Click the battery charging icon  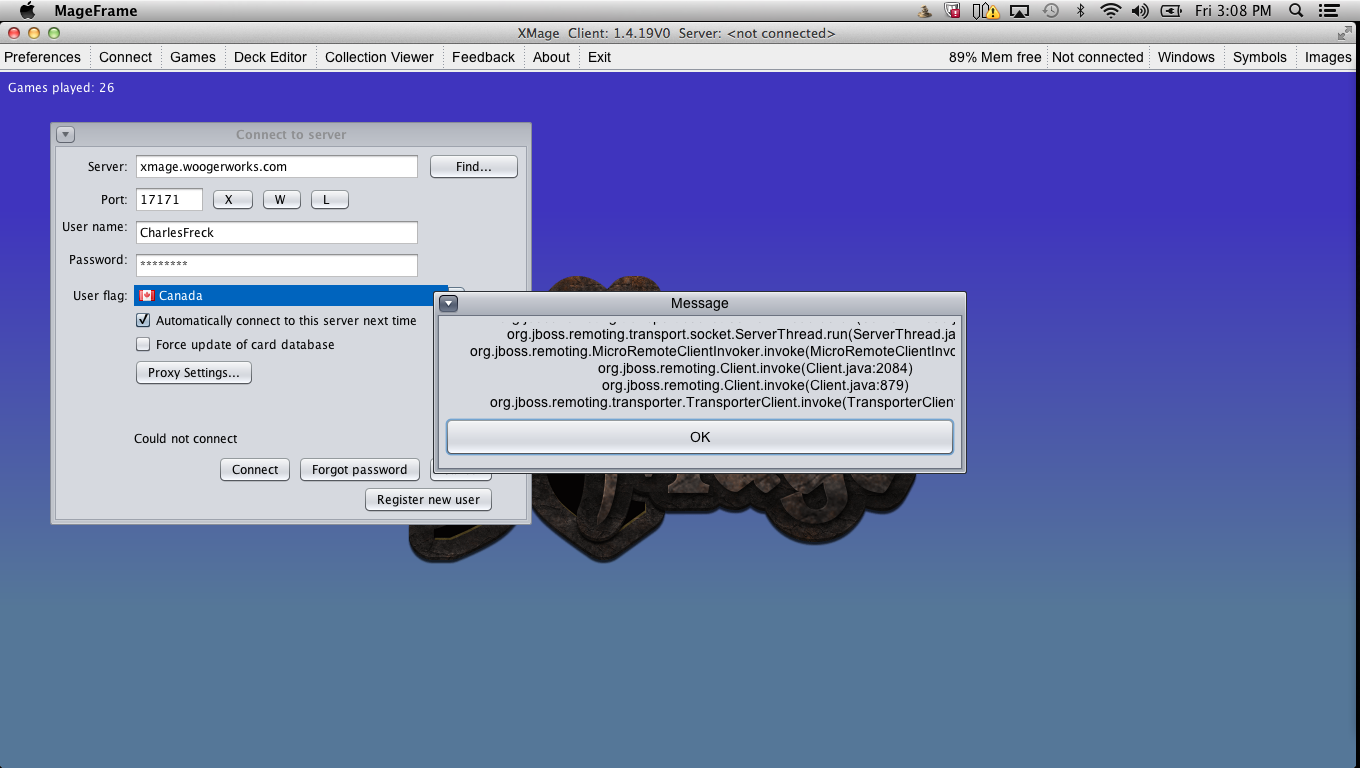click(1171, 11)
